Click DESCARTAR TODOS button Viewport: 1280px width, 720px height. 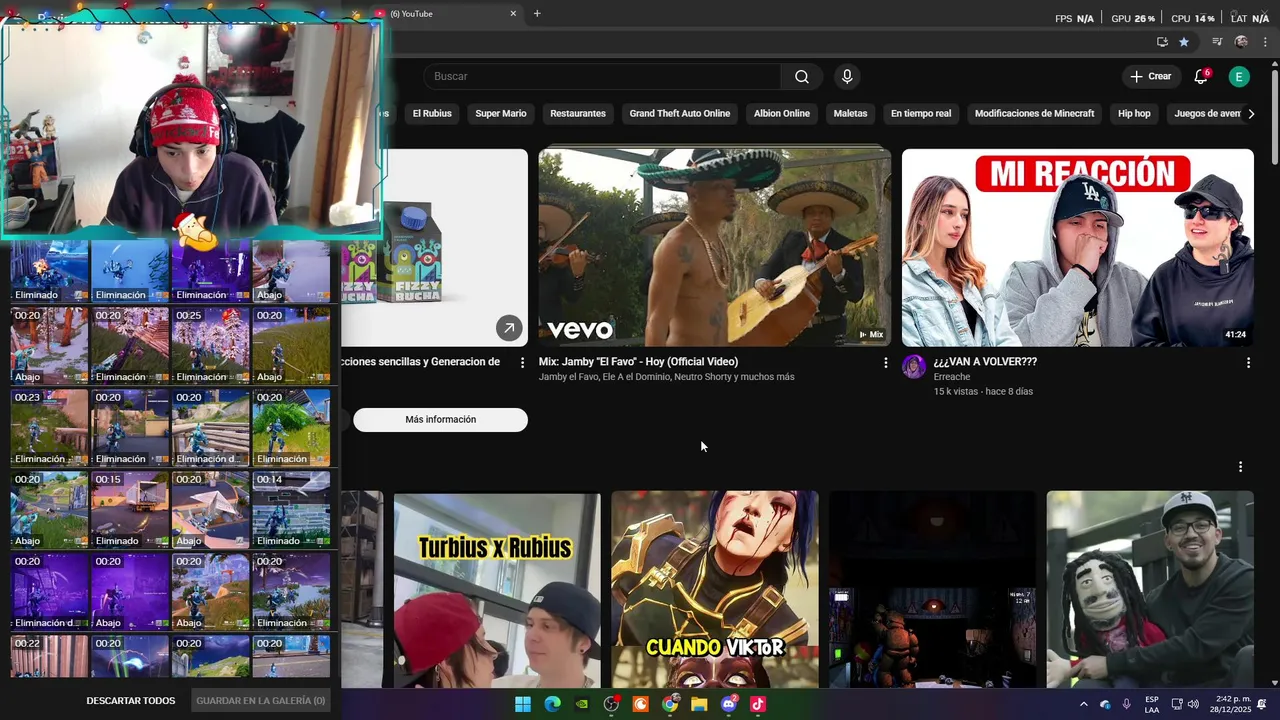click(x=131, y=701)
